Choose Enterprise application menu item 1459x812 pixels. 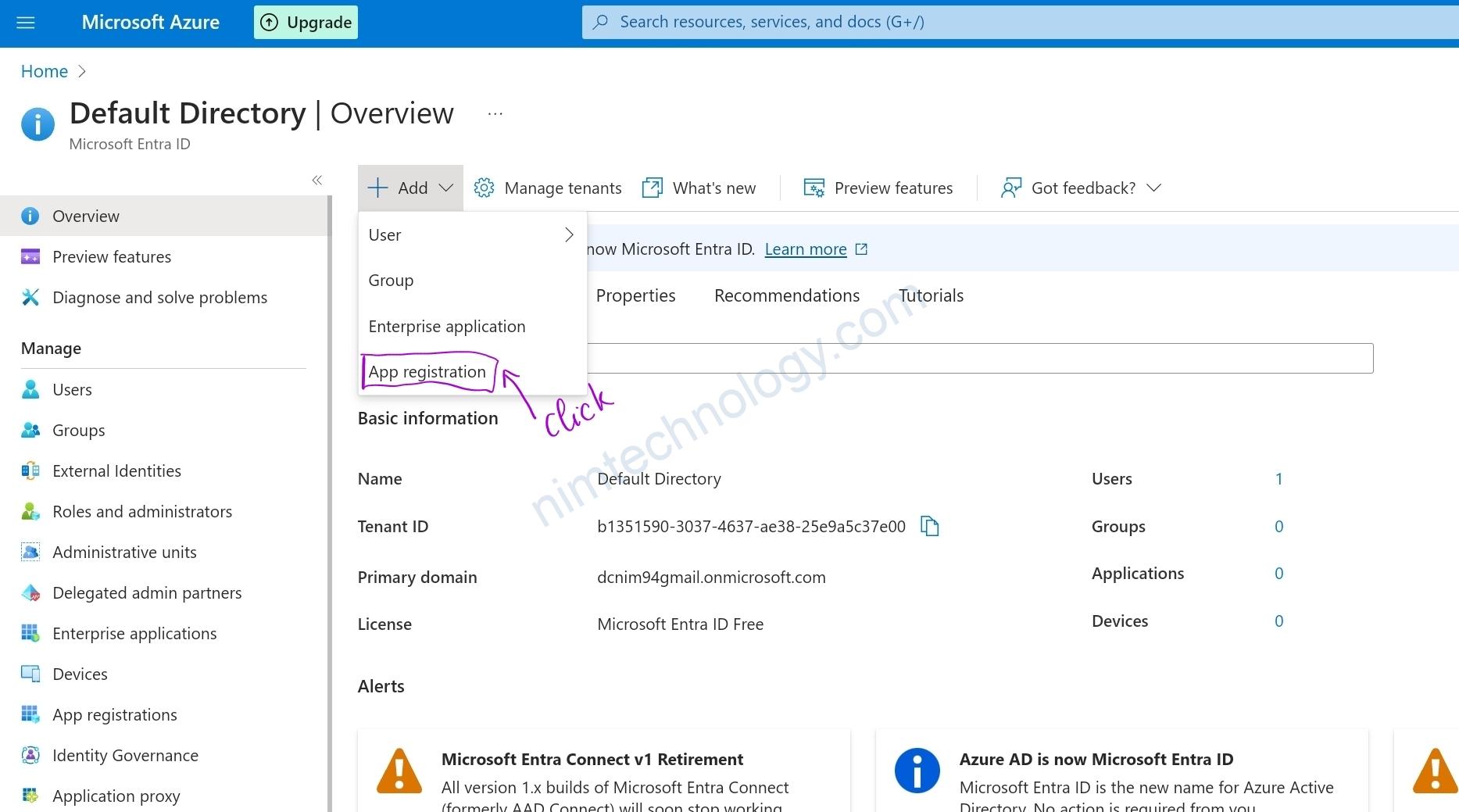tap(446, 326)
